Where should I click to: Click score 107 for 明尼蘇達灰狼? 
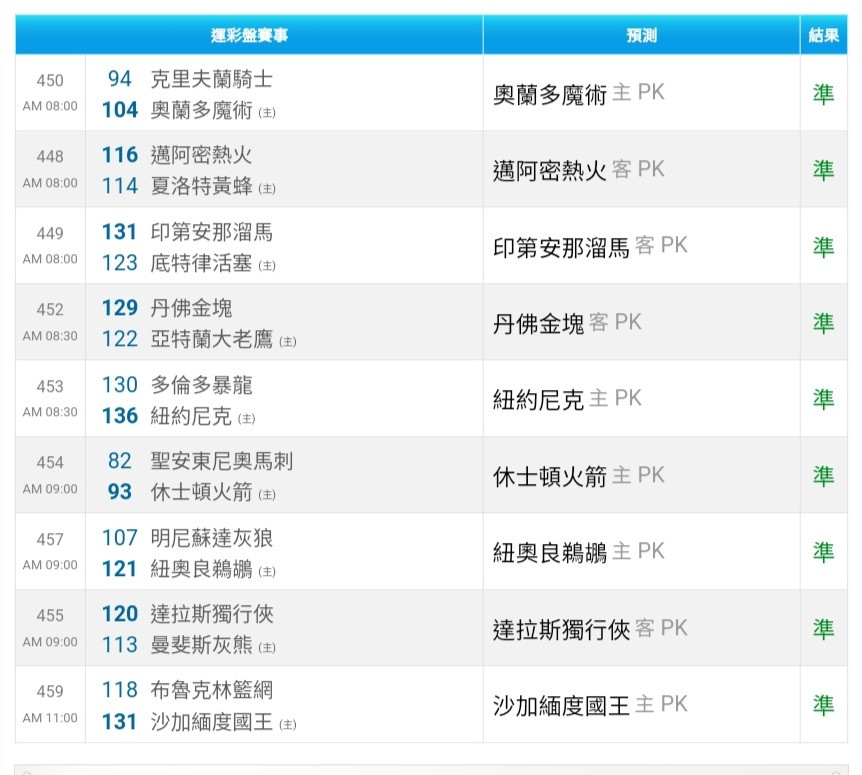tap(120, 538)
